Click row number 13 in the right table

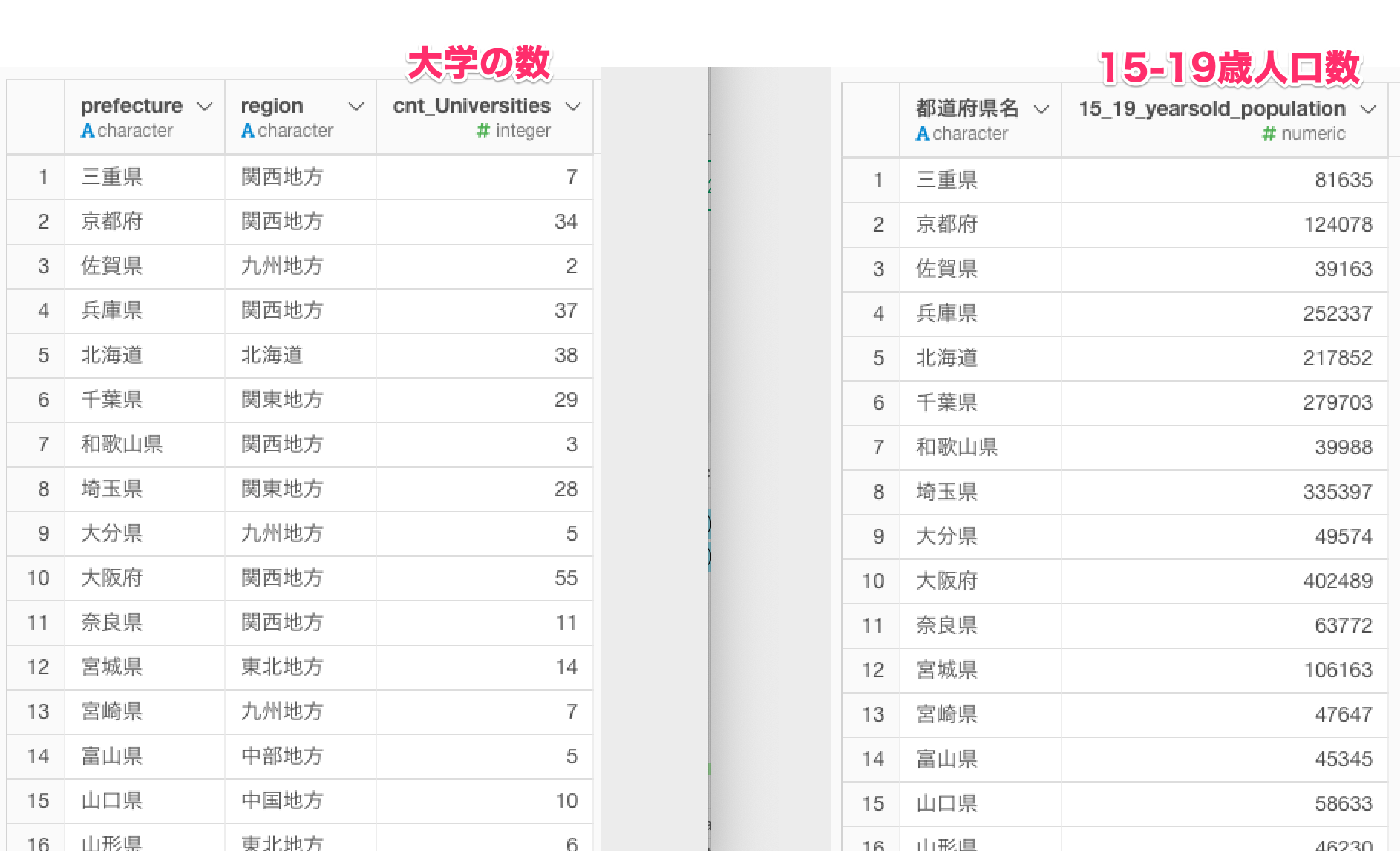pos(871,715)
